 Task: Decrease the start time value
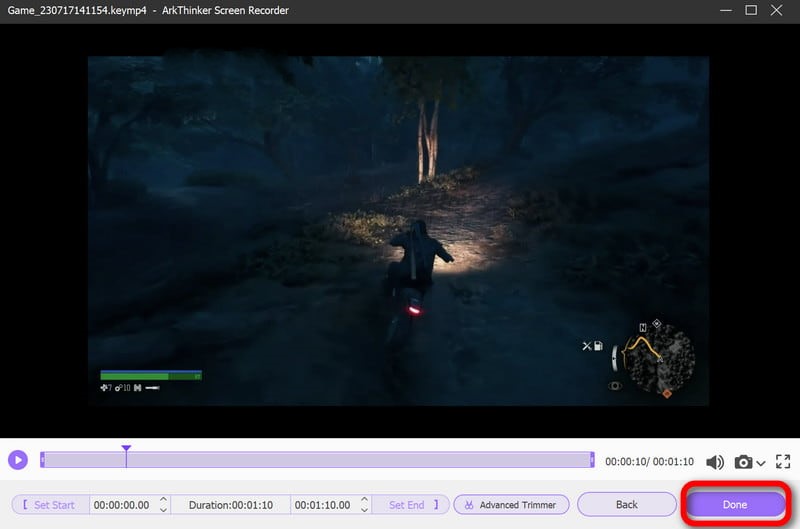[x=163, y=510]
